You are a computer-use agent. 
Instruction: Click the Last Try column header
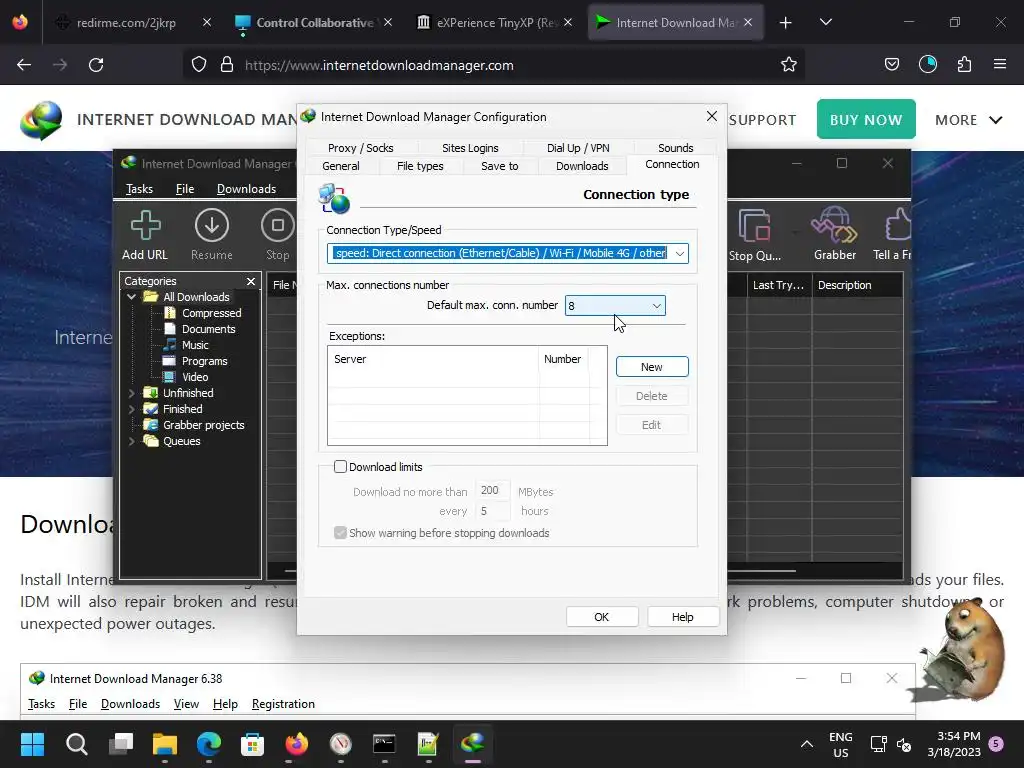(x=778, y=285)
